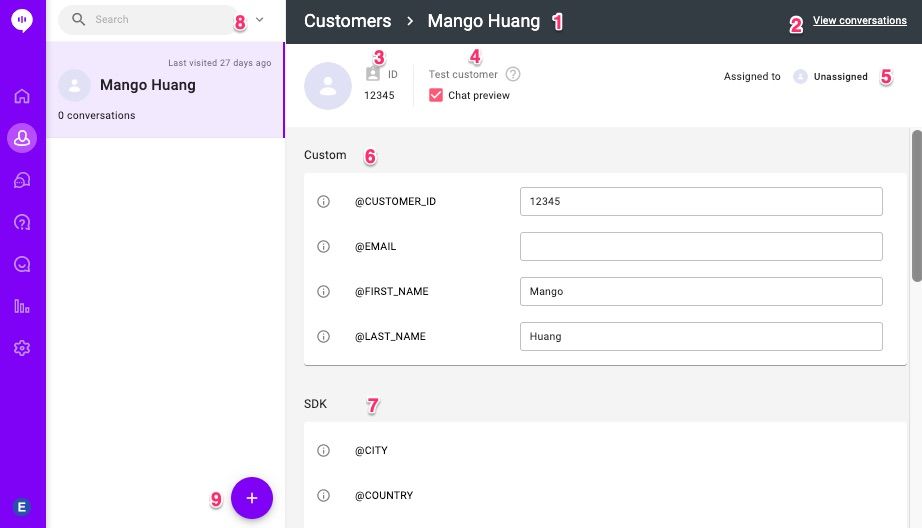Open the Unassigned assignee dropdown
The width and height of the screenshot is (922, 528).
pyautogui.click(x=830, y=76)
